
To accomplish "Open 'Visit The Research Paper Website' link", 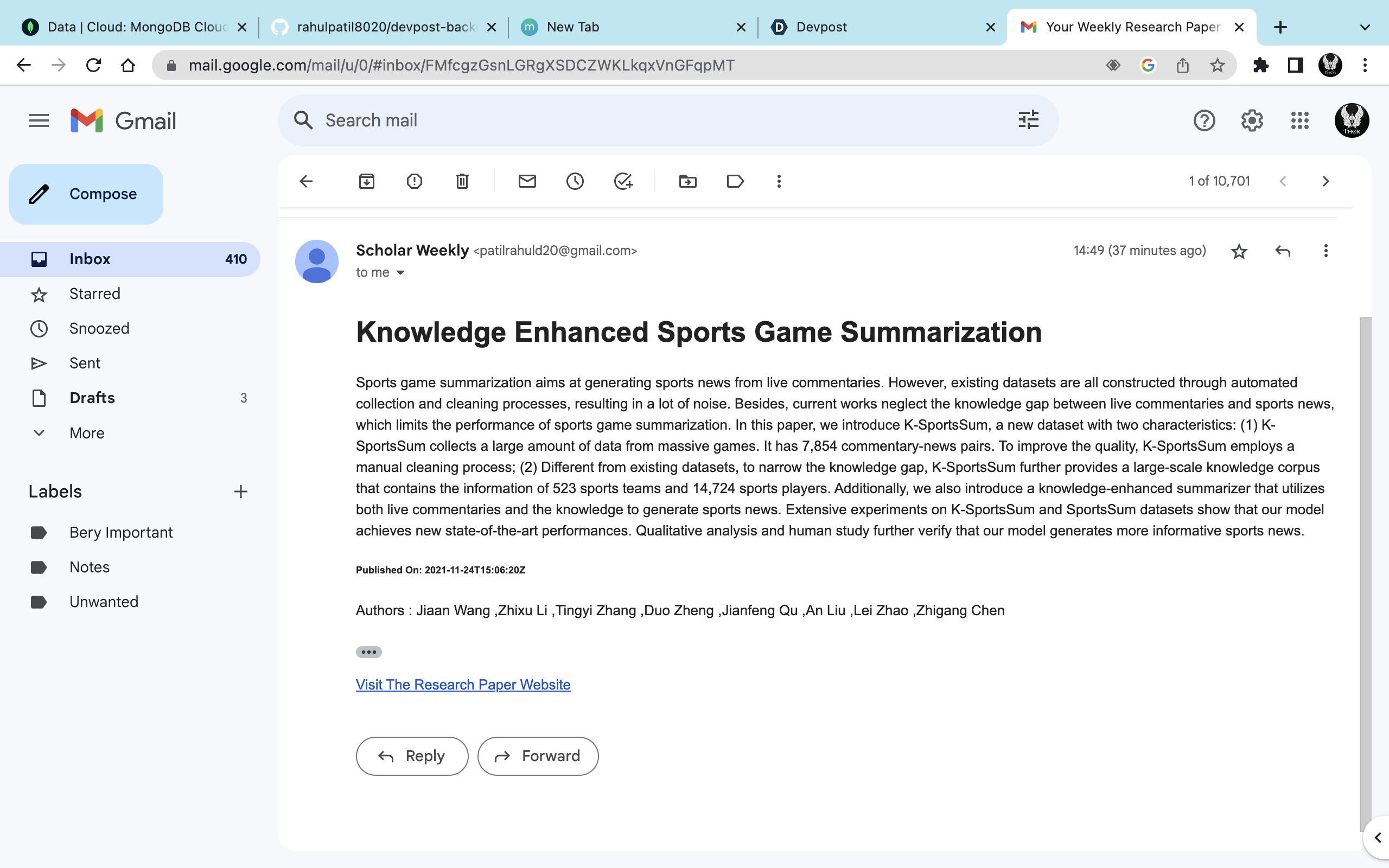I will click(463, 684).
